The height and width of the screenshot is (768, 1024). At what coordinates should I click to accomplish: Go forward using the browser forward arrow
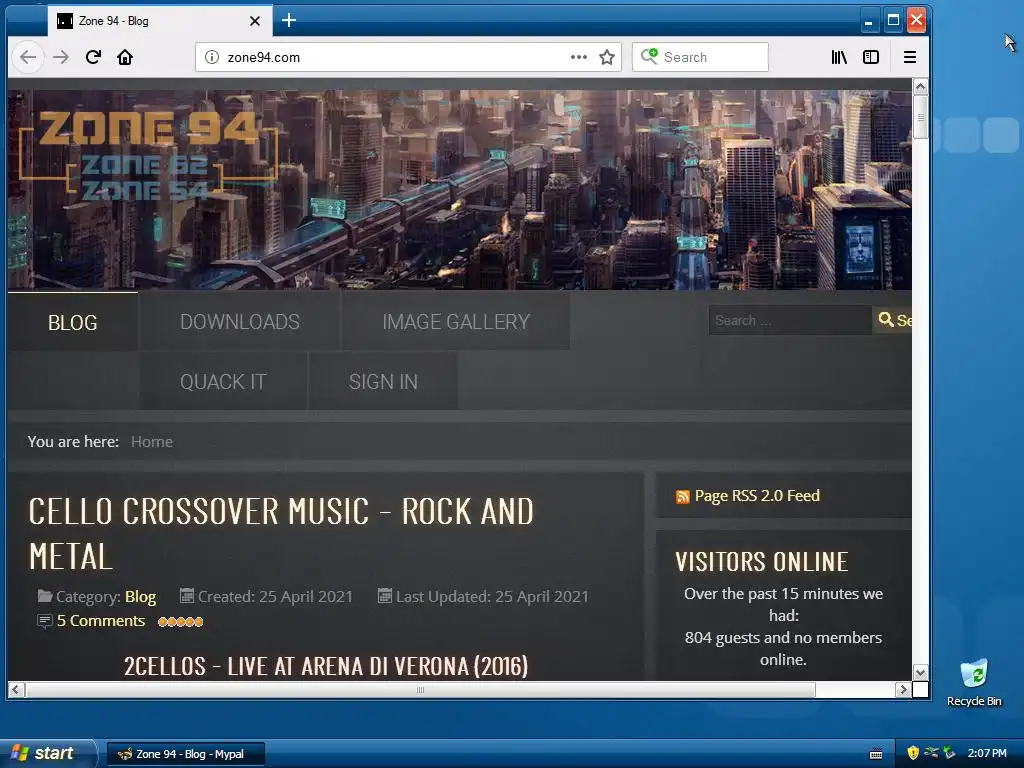pyautogui.click(x=61, y=57)
